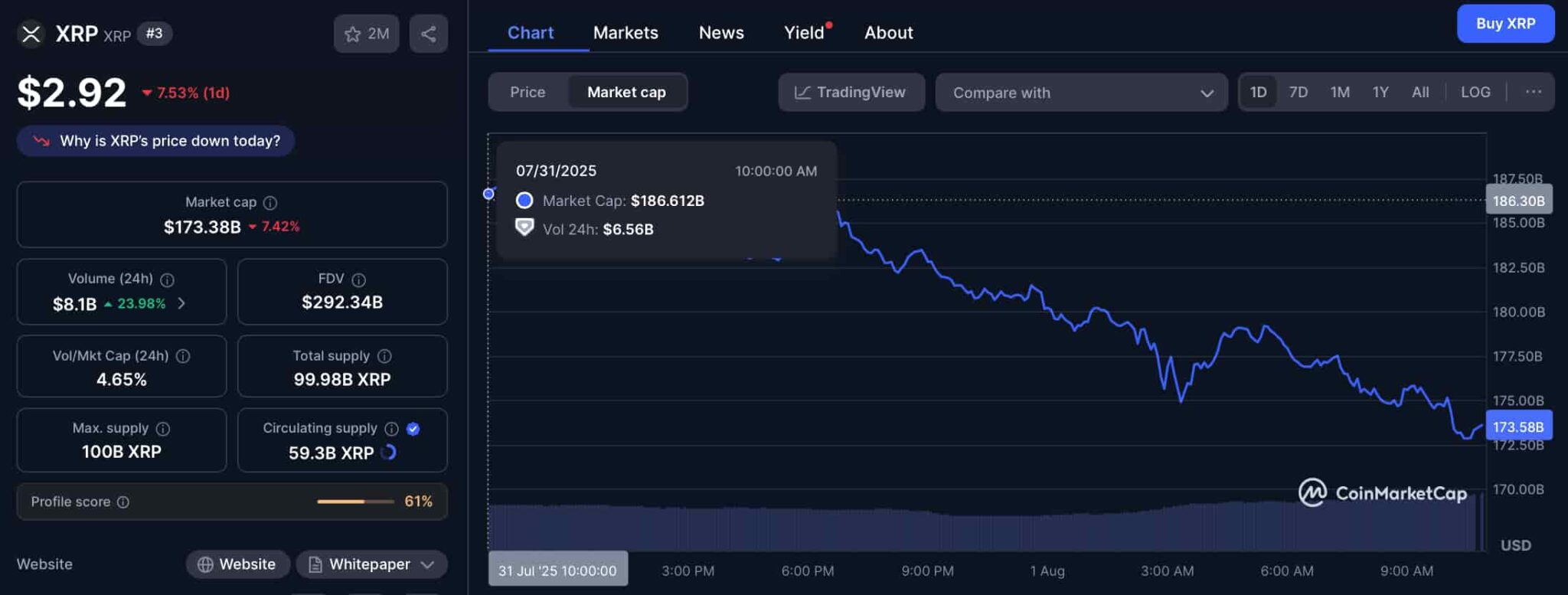The height and width of the screenshot is (595, 1568).
Task: Click the Market cap info icon
Action: 270,203
